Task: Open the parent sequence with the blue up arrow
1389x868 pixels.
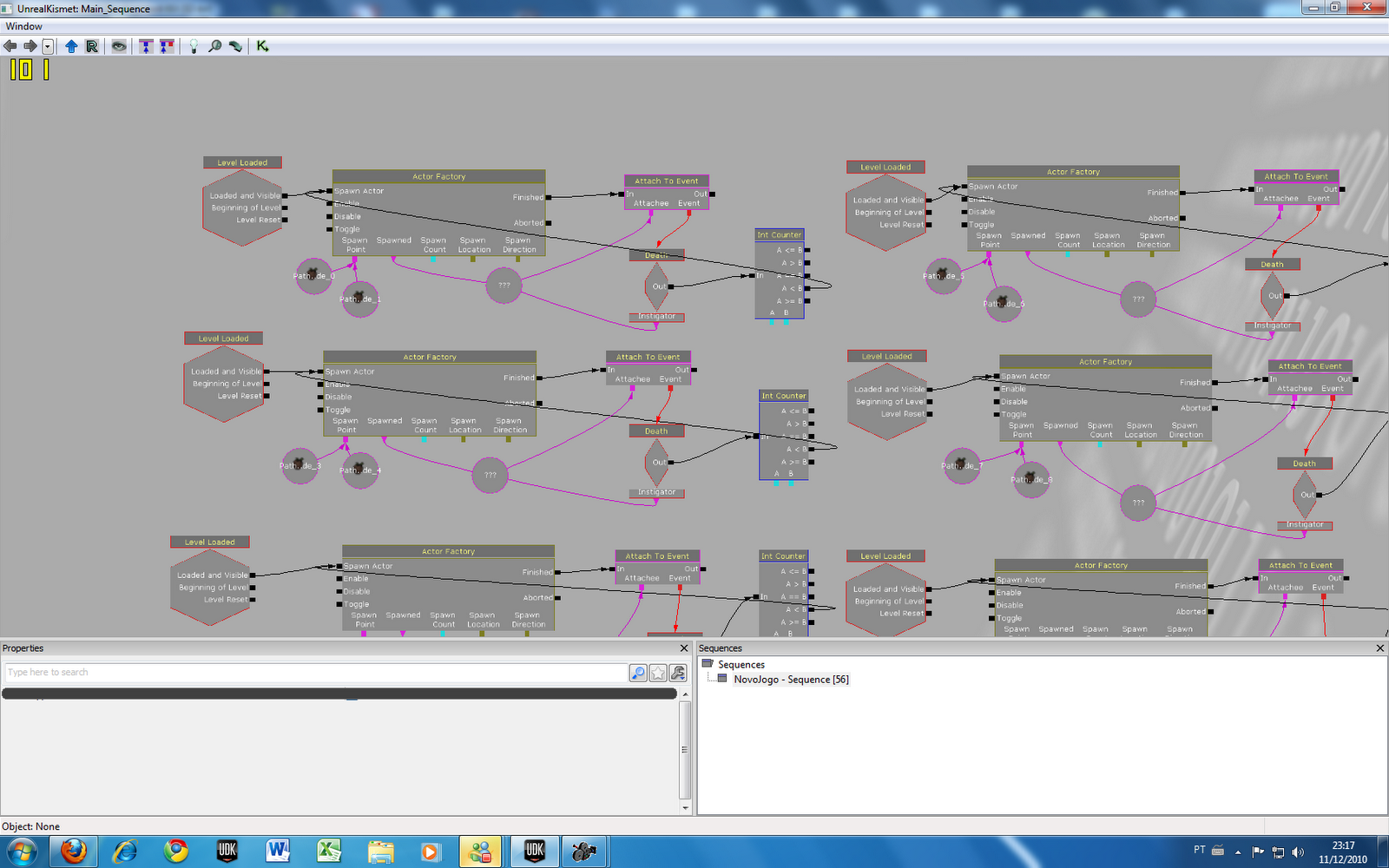Action: click(71, 46)
